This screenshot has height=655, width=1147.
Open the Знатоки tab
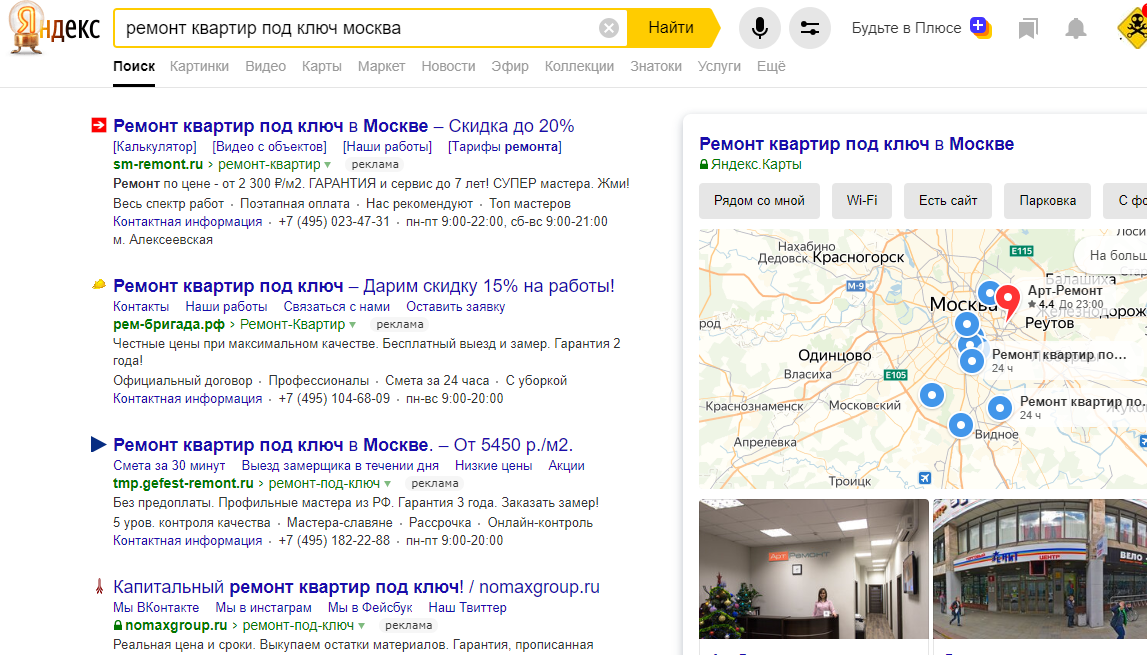point(656,66)
